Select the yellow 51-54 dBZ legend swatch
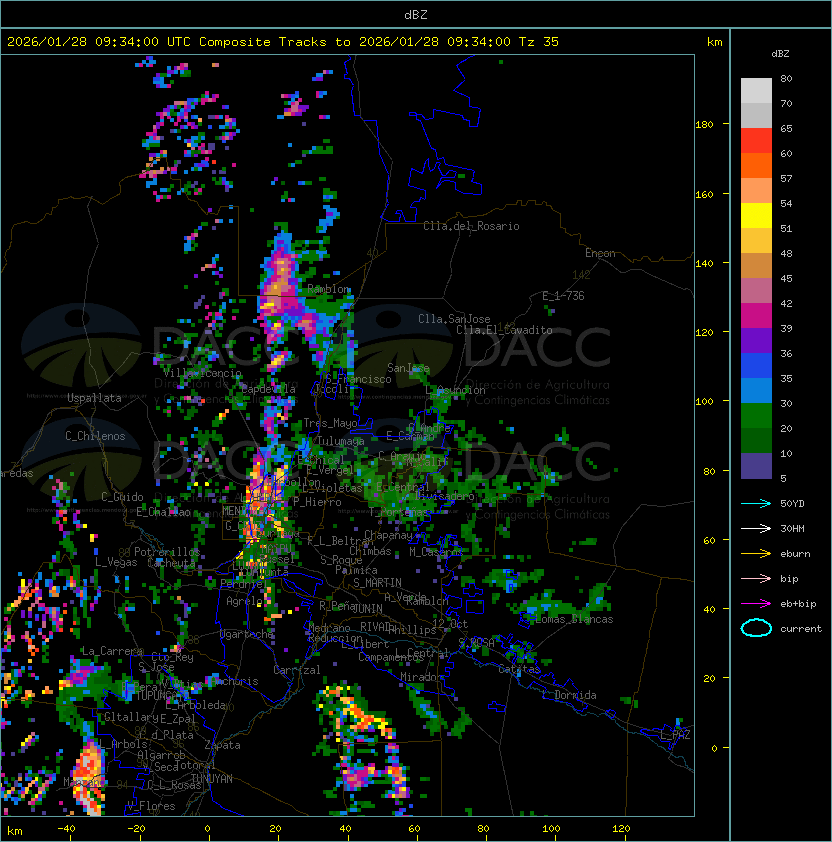This screenshot has height=842, width=832. click(756, 216)
